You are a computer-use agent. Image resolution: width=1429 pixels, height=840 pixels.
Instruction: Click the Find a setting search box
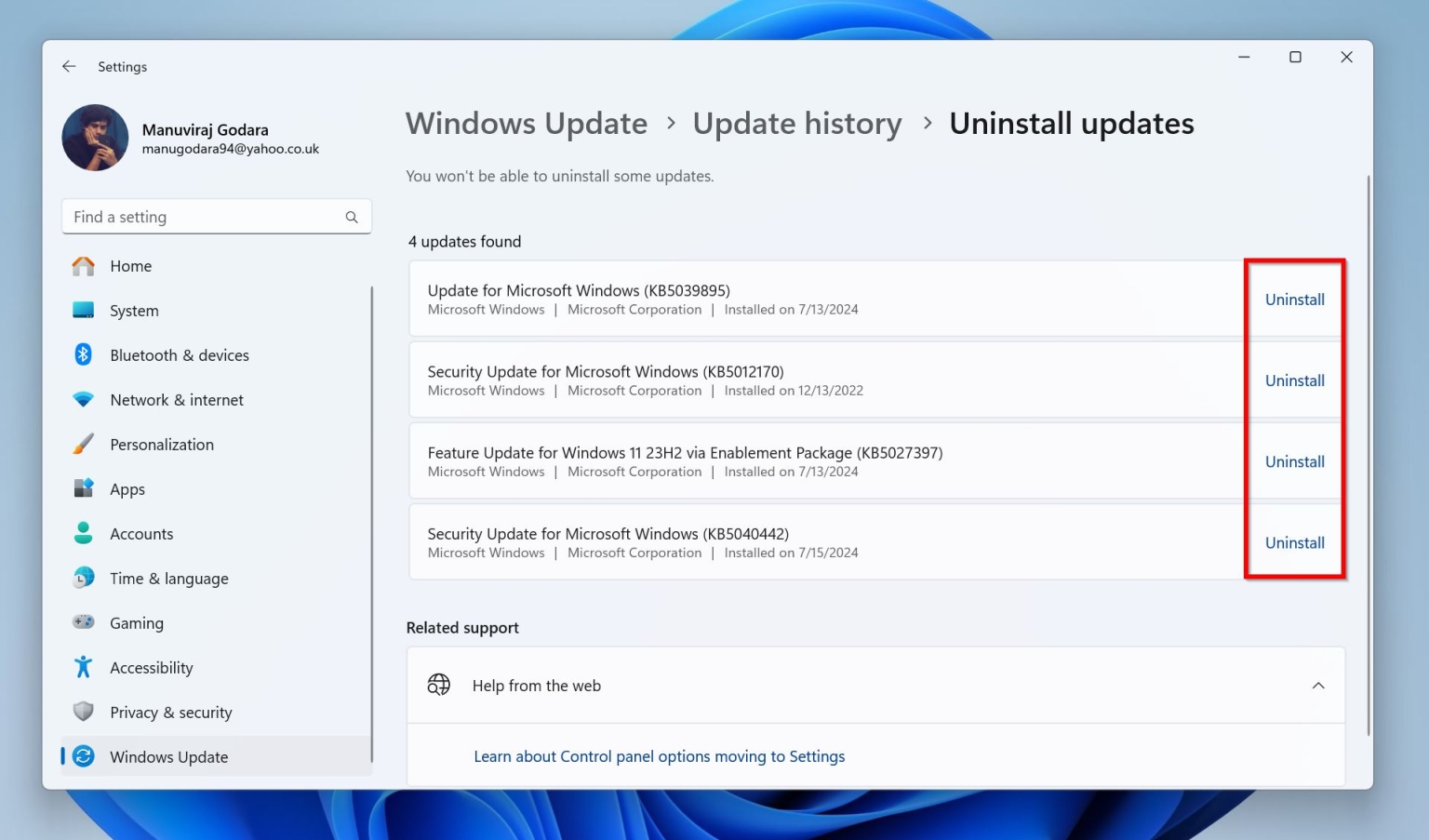pos(205,217)
